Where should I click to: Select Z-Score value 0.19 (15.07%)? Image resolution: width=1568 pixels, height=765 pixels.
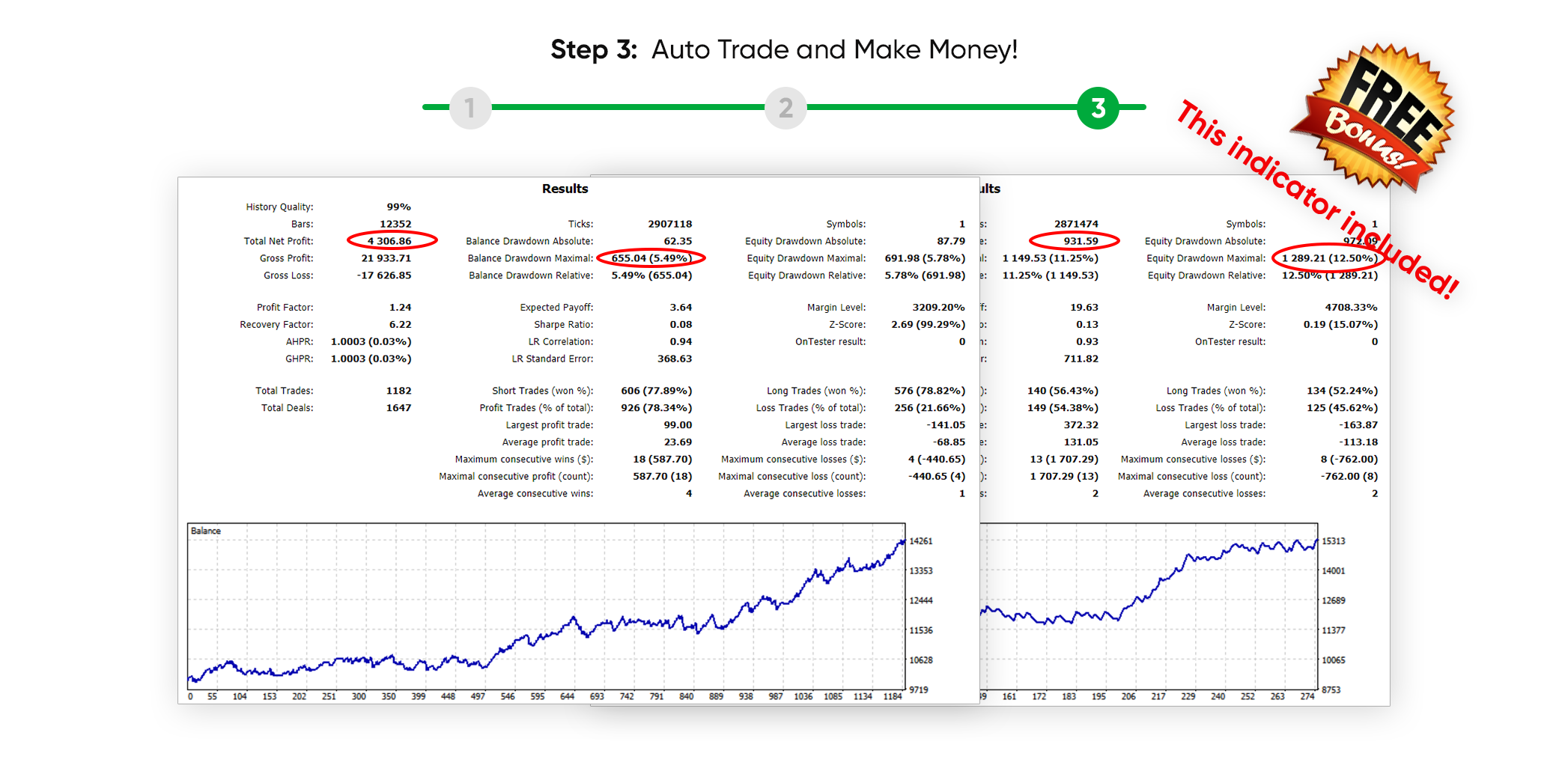point(1340,324)
